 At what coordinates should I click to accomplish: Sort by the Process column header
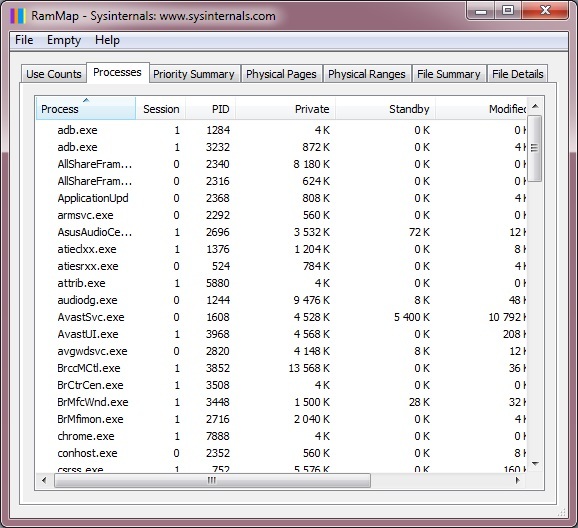86,109
